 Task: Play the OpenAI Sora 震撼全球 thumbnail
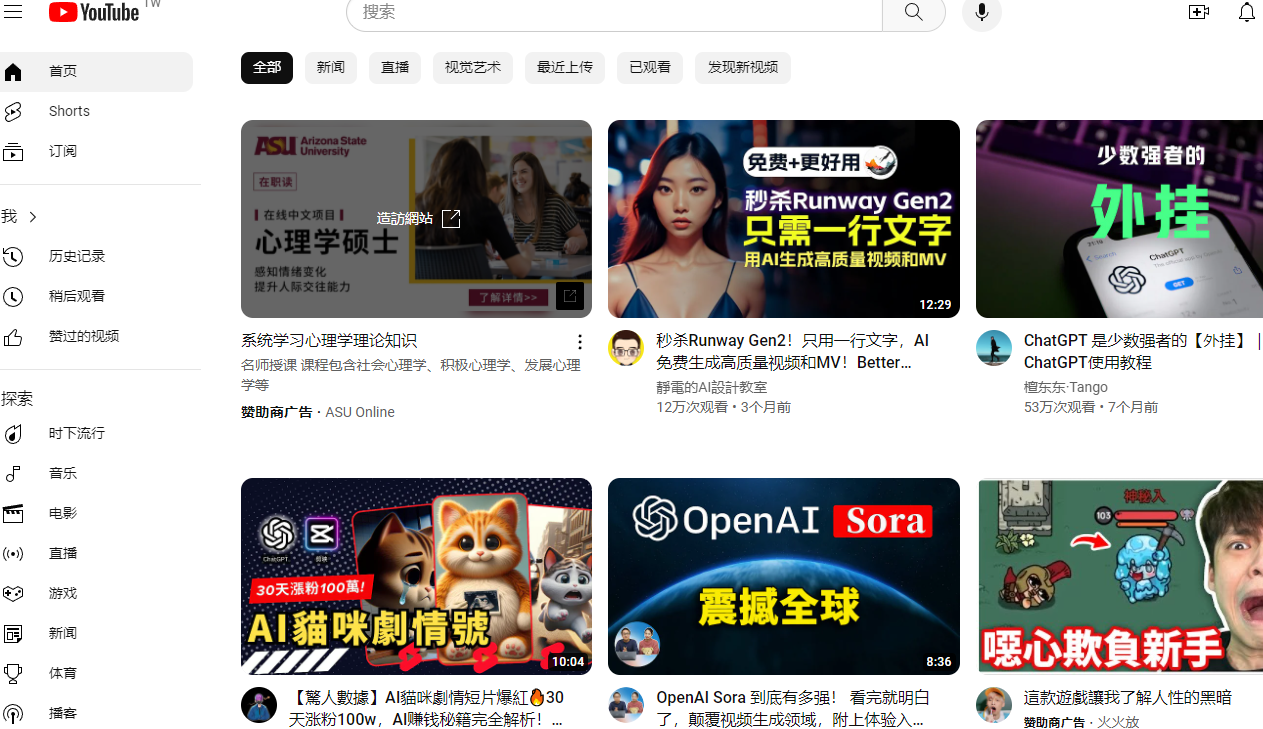pyautogui.click(x=784, y=576)
